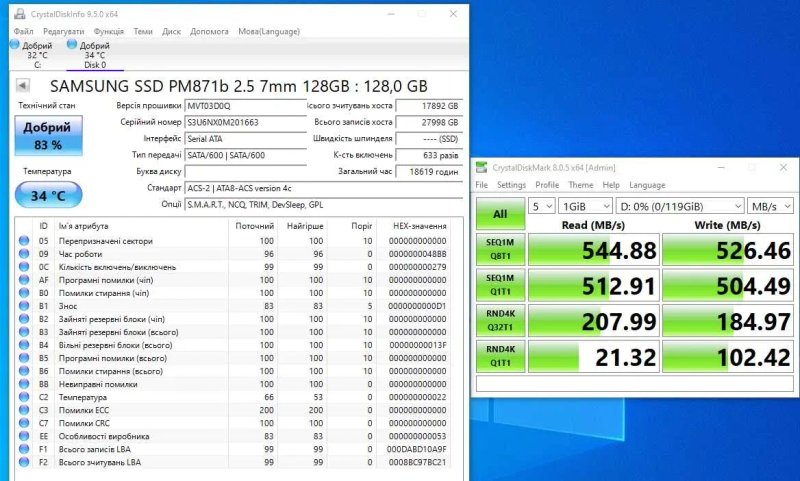This screenshot has height=481, width=800.
Task: Click the Версія прошивки field MVT03D0Q
Action: pyautogui.click(x=245, y=106)
